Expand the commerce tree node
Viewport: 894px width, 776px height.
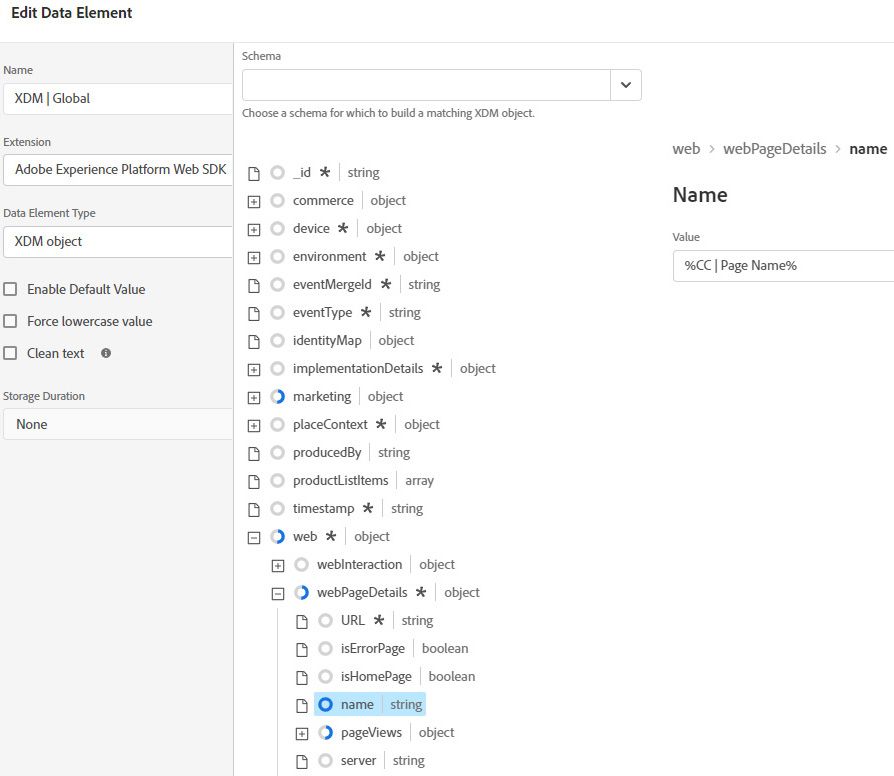(x=254, y=200)
